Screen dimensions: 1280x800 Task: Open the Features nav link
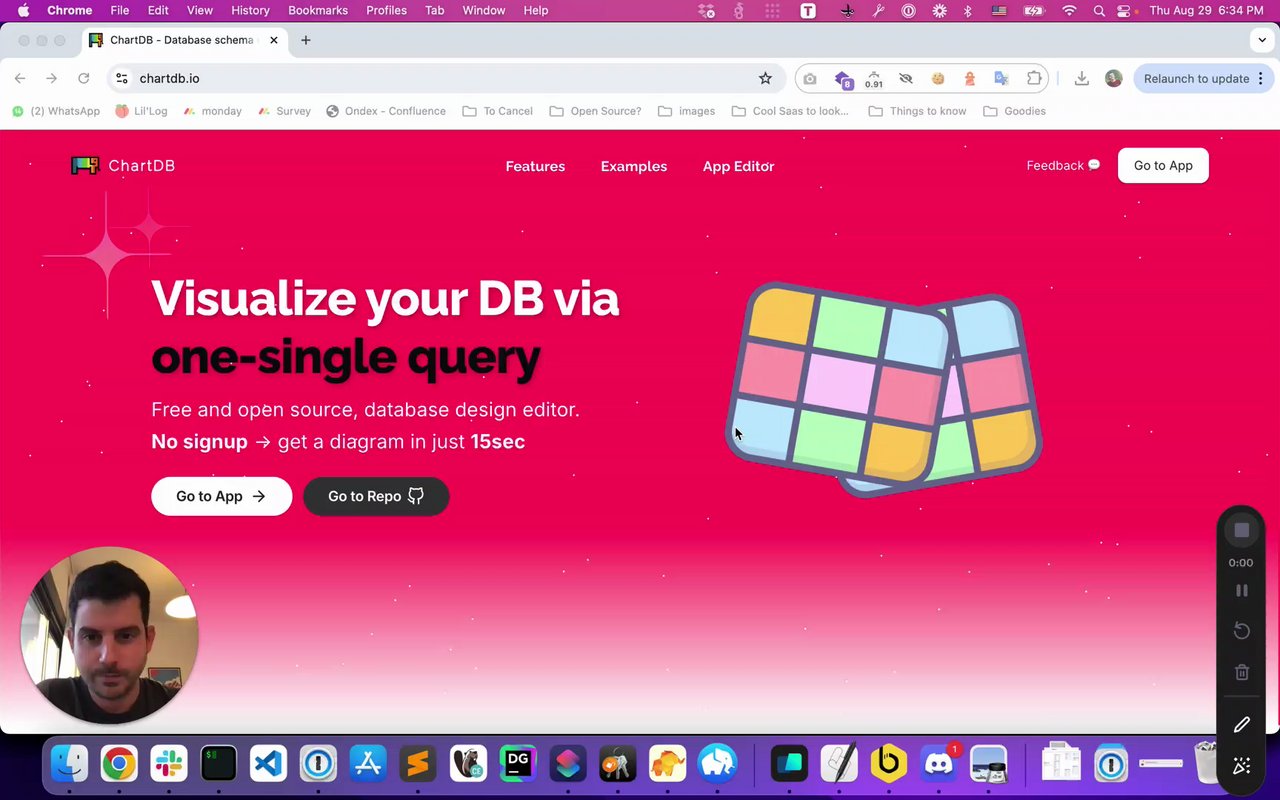coord(535,166)
